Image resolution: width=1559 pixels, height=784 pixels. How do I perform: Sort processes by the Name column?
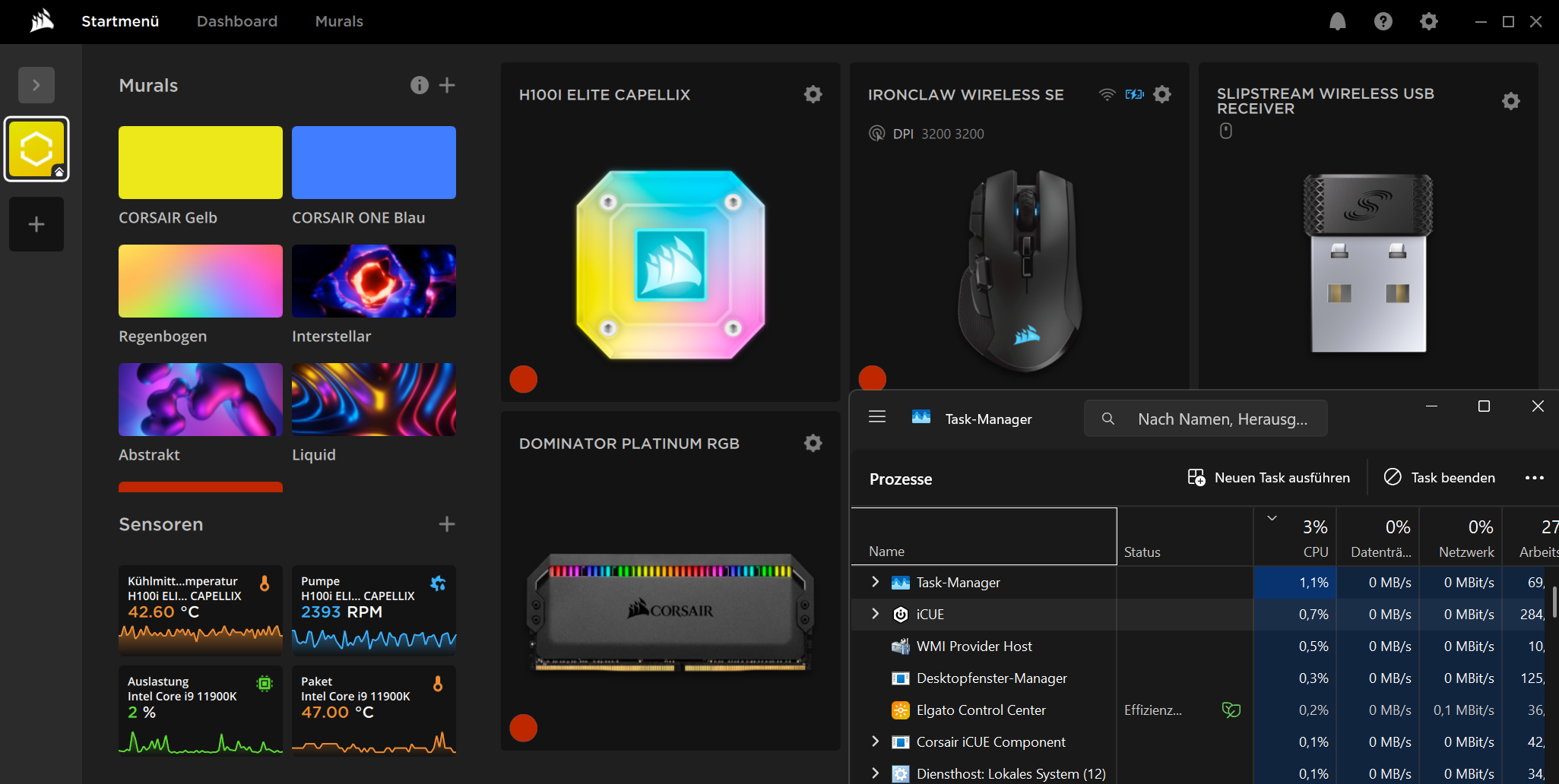(x=984, y=536)
